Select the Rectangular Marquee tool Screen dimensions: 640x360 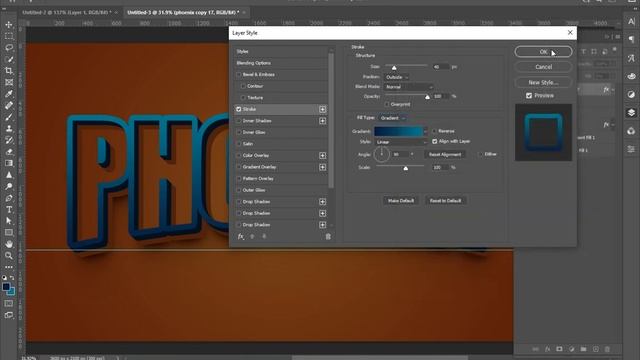pos(9,36)
